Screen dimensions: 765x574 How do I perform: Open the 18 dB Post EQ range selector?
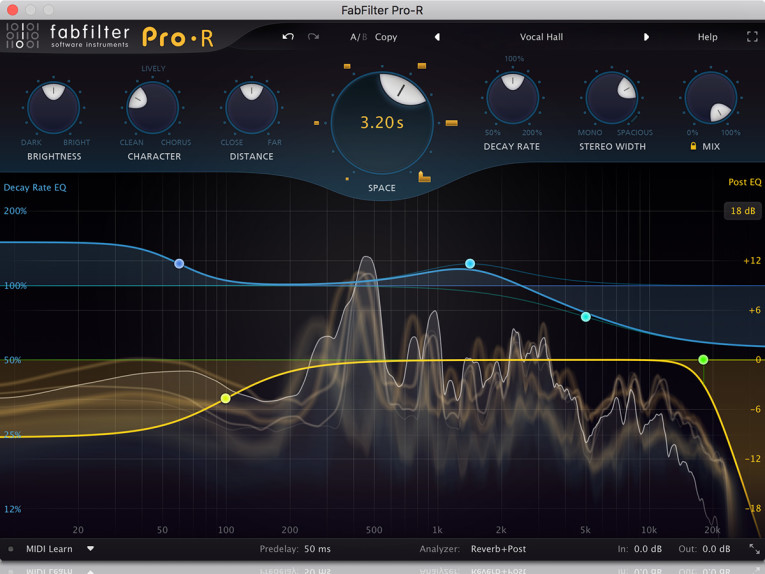(743, 211)
